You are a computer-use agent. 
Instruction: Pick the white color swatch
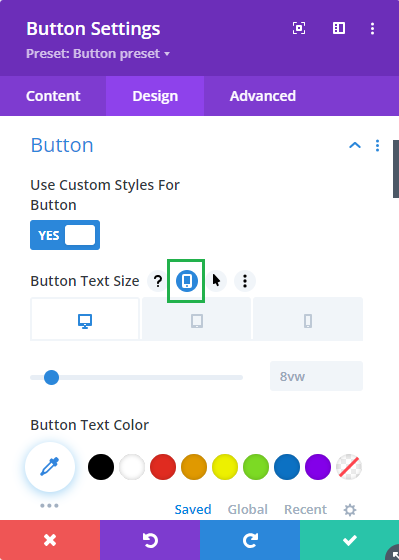[x=132, y=467]
